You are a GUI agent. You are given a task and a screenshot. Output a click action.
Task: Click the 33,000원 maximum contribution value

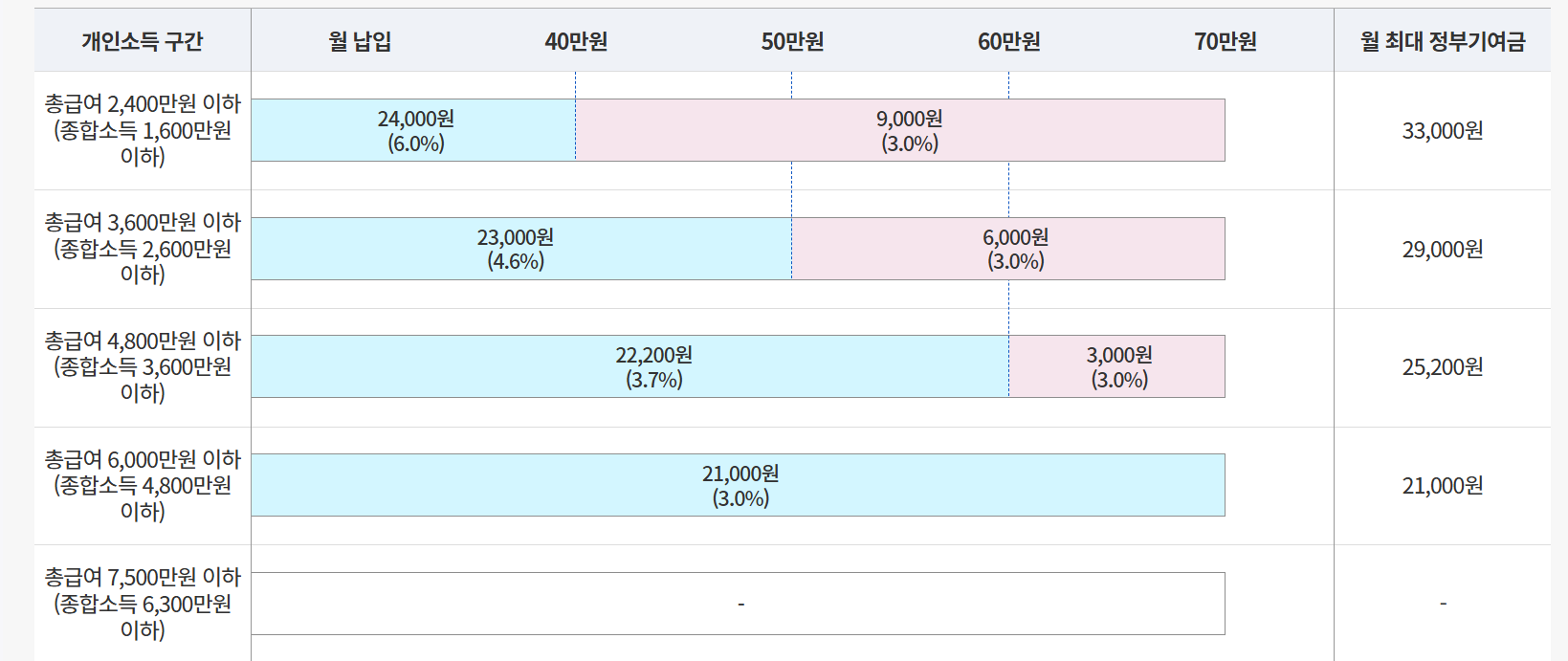(1443, 131)
